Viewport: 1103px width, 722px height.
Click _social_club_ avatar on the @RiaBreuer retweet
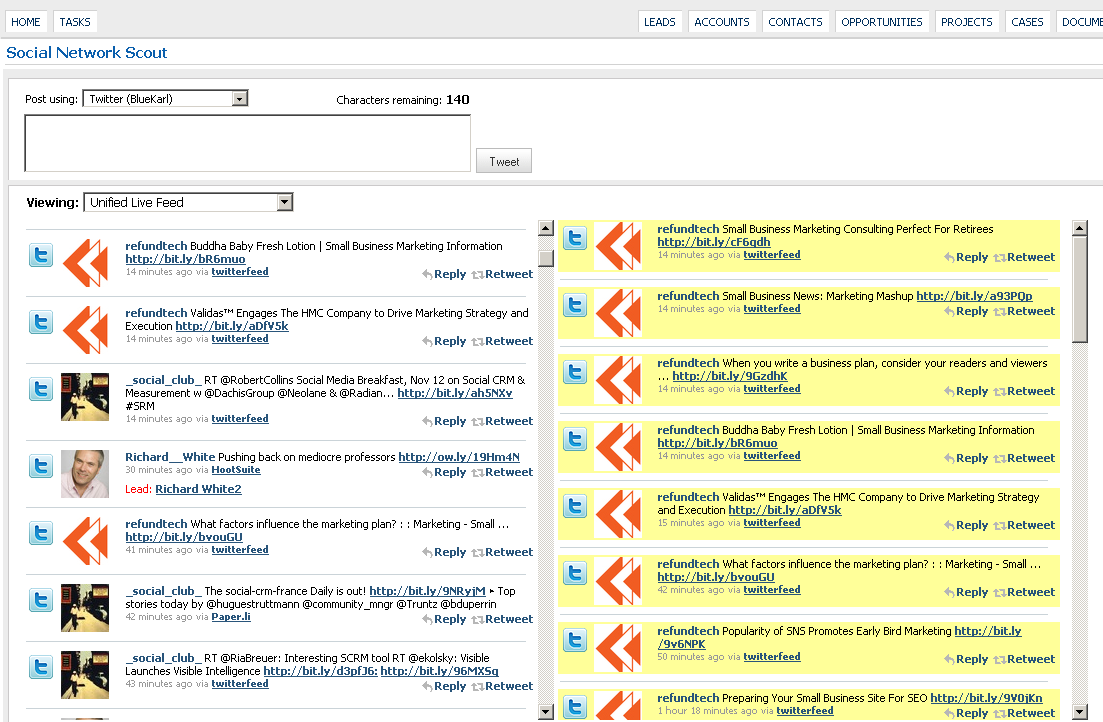85,675
